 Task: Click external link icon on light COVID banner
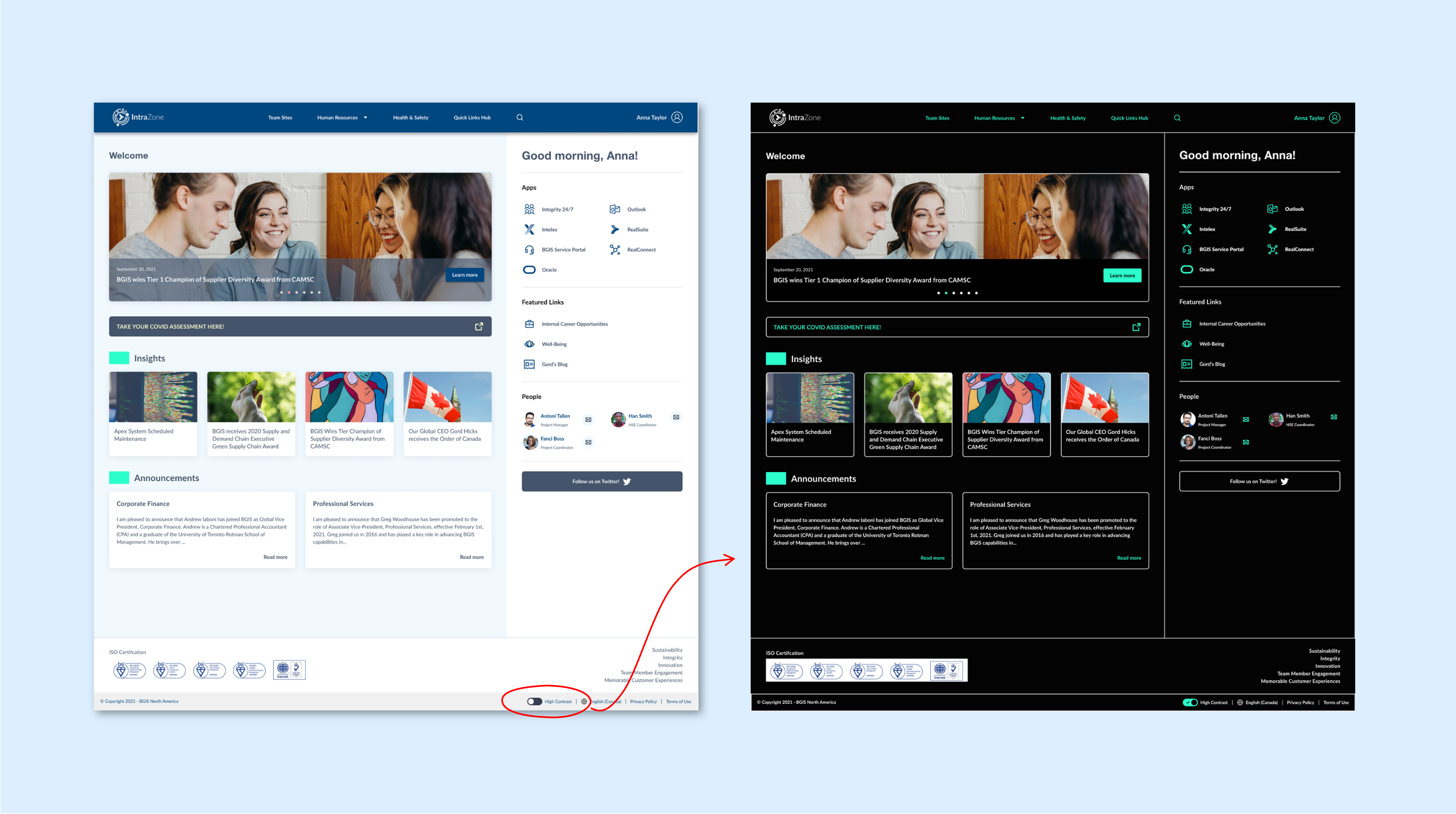click(x=479, y=326)
